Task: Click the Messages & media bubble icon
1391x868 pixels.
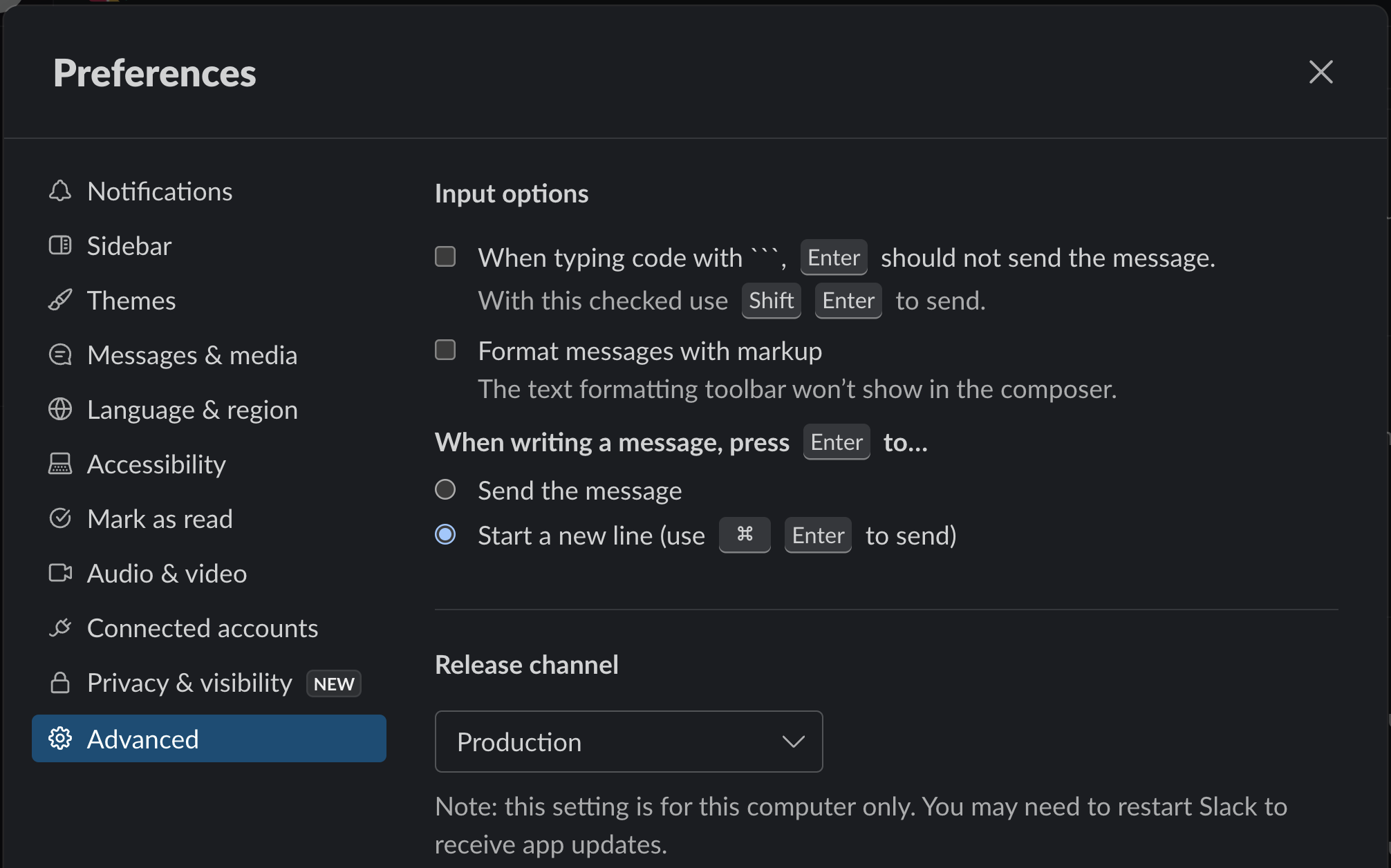Action: pos(60,355)
